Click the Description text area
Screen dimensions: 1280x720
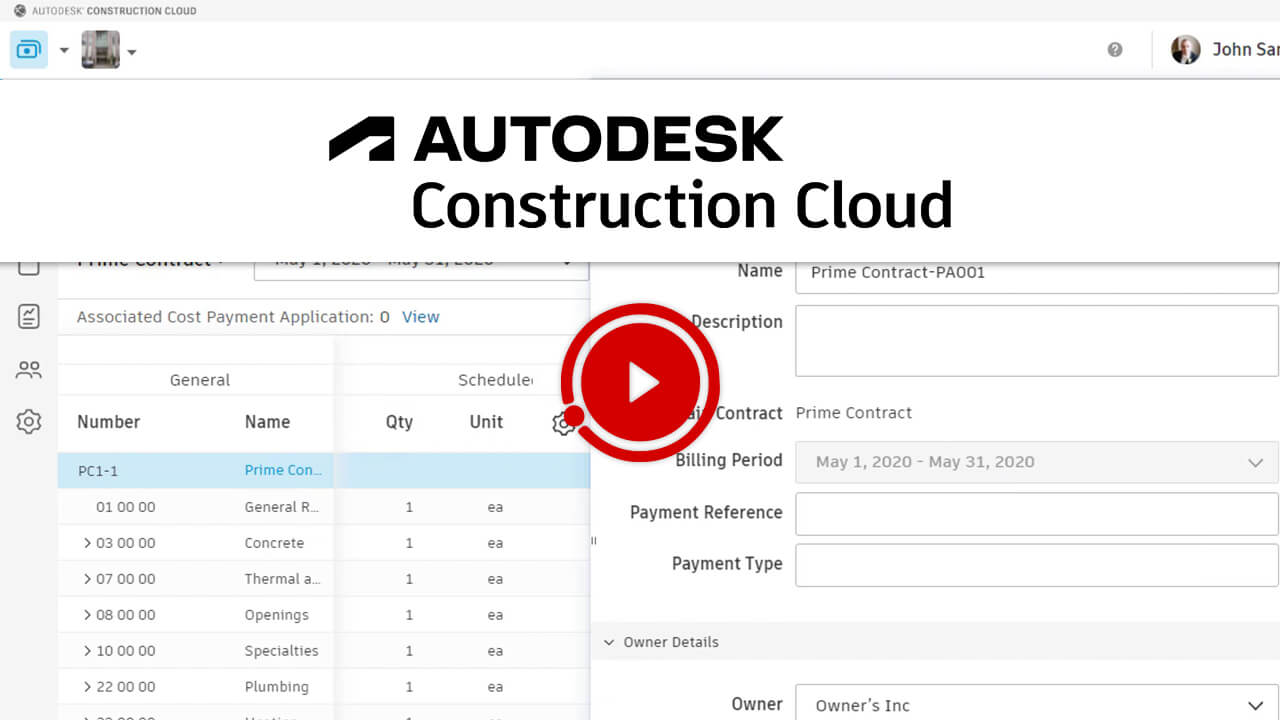(1036, 341)
